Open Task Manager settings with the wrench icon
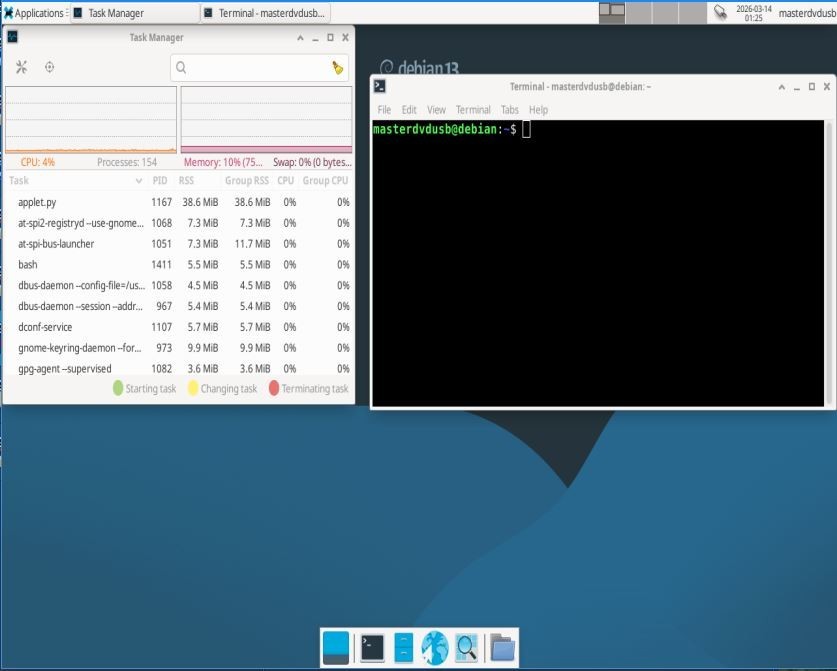Screen dimensions: 837x671 (x=20, y=68)
